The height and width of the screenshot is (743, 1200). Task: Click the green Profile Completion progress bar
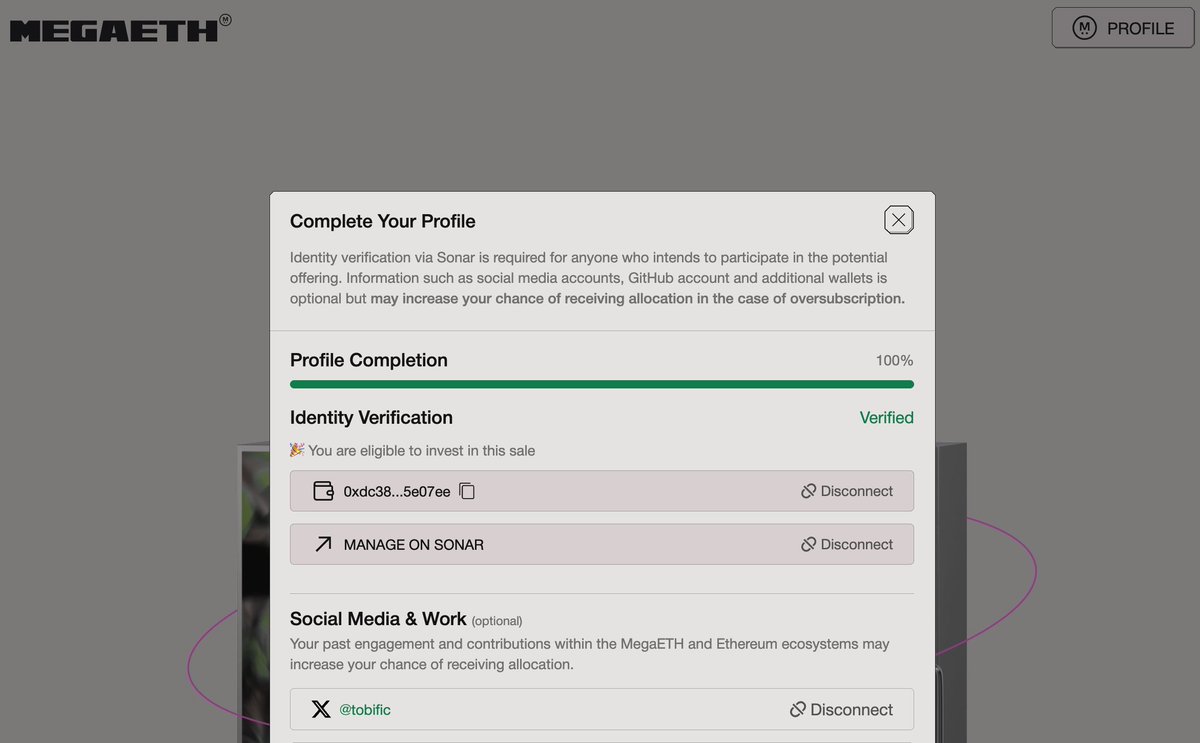[601, 384]
